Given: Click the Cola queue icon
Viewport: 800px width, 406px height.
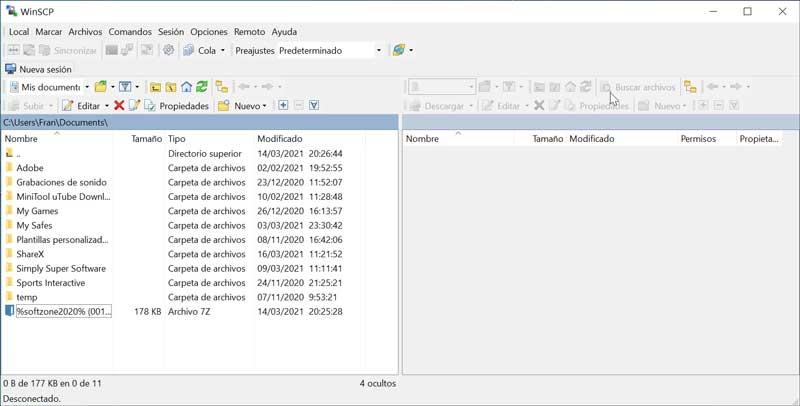Looking at the screenshot, I should coord(189,50).
